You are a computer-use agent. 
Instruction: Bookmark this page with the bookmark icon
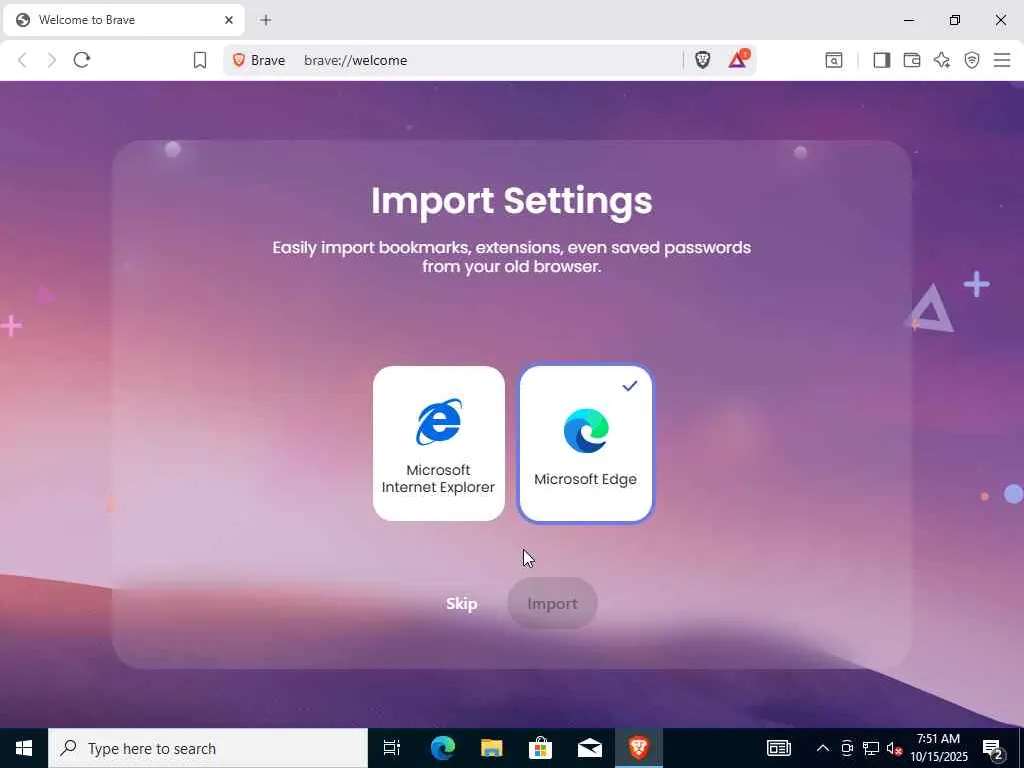(200, 60)
